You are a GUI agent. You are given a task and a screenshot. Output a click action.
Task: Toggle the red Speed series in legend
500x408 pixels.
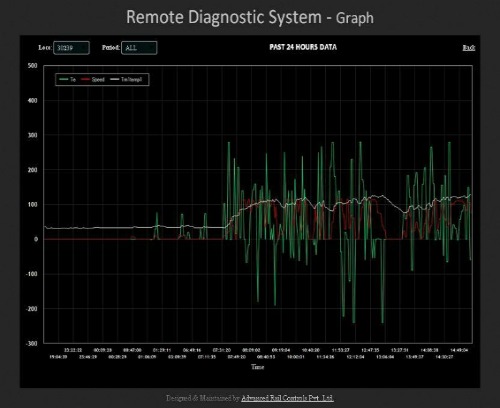tap(93, 79)
